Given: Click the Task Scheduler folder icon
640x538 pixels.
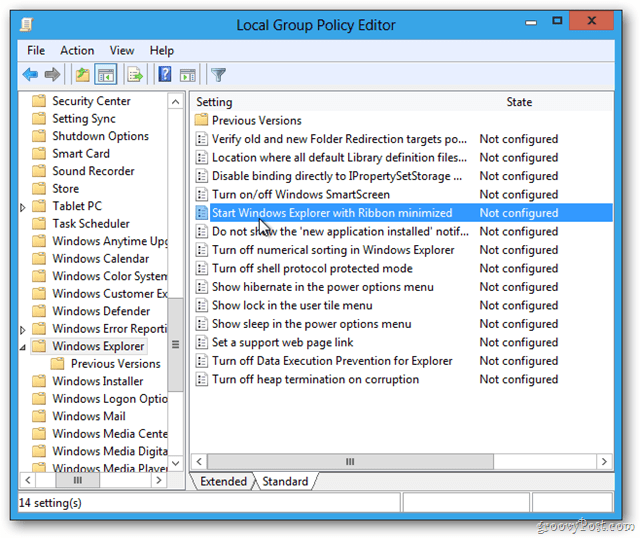Looking at the screenshot, I should click(39, 224).
